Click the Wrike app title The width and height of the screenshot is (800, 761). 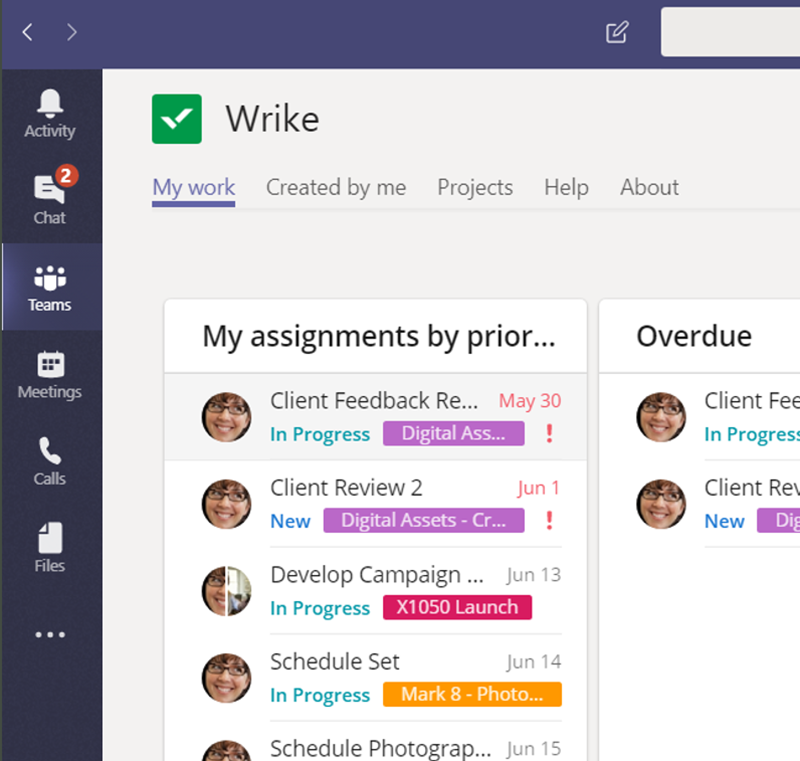(x=273, y=119)
